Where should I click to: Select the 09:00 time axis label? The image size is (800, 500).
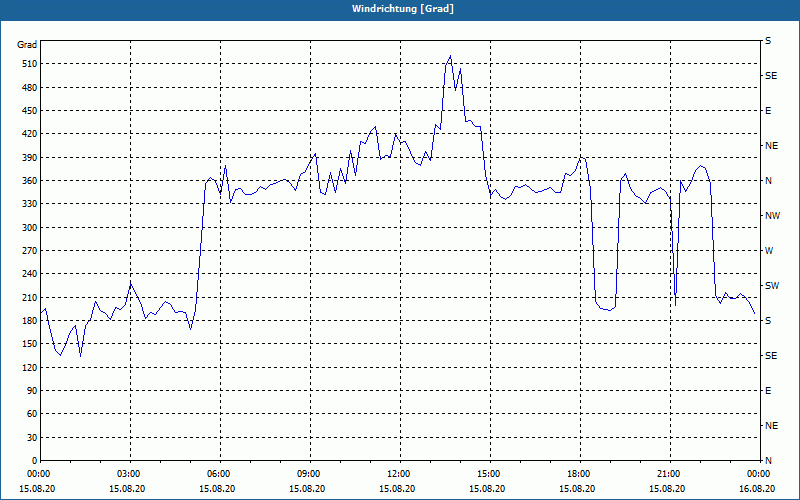click(x=310, y=474)
